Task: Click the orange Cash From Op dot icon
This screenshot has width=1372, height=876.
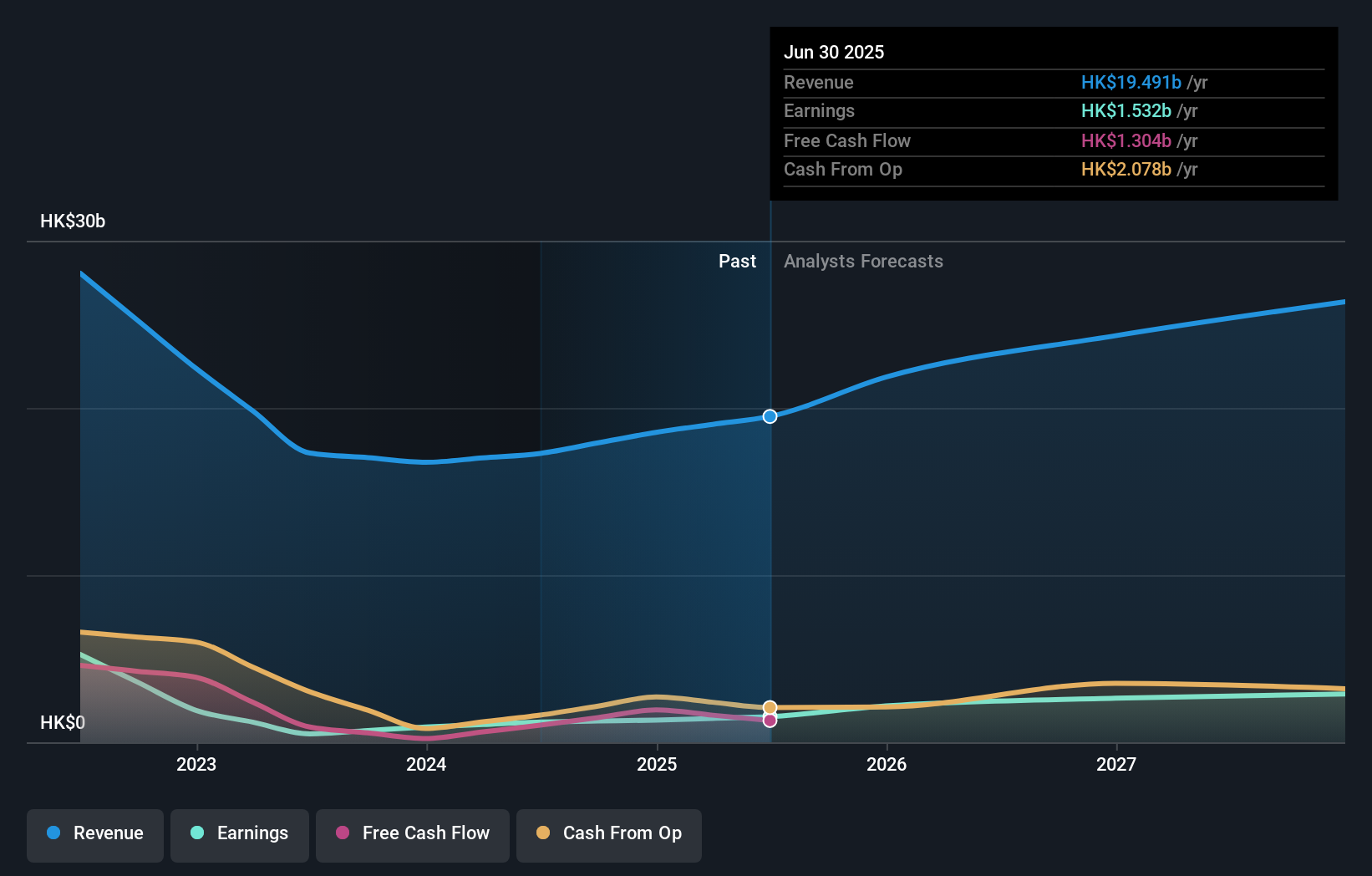Action: [543, 833]
